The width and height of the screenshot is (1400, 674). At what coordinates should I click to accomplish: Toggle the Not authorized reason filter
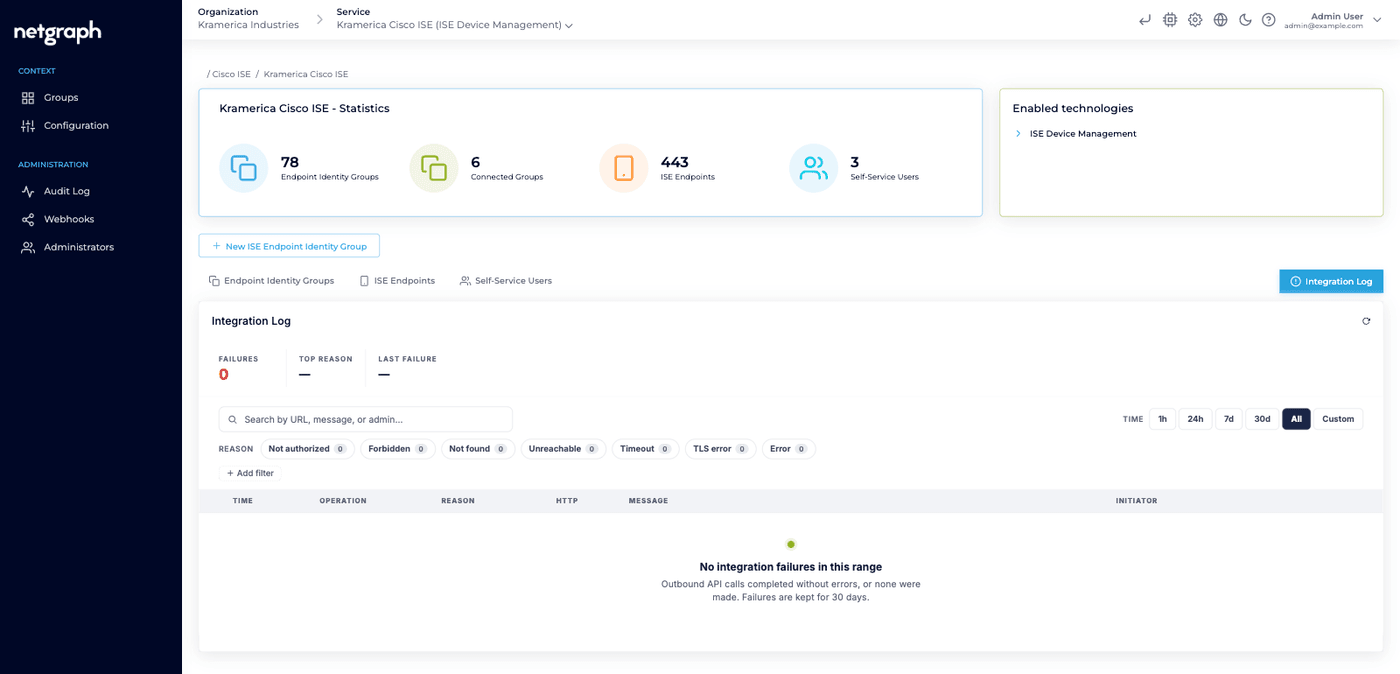click(307, 449)
